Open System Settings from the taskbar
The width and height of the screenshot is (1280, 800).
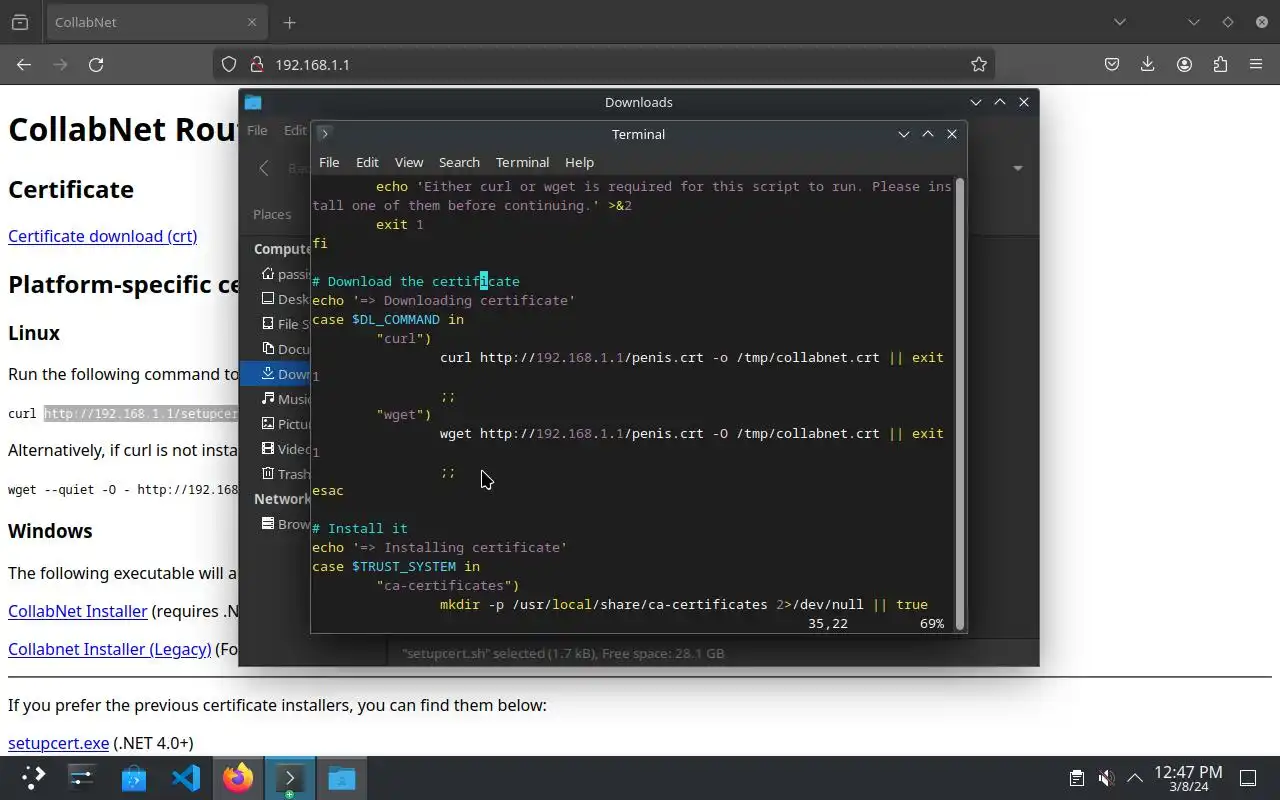[81, 778]
